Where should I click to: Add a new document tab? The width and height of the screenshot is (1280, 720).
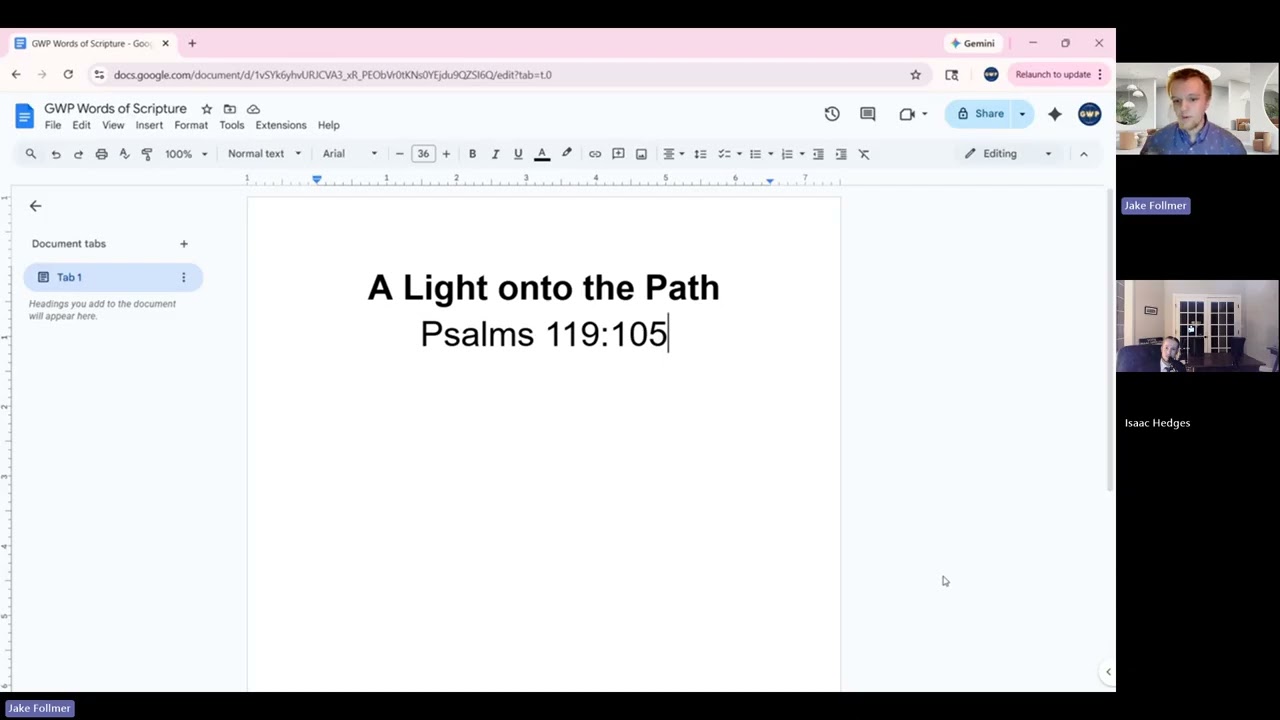184,244
